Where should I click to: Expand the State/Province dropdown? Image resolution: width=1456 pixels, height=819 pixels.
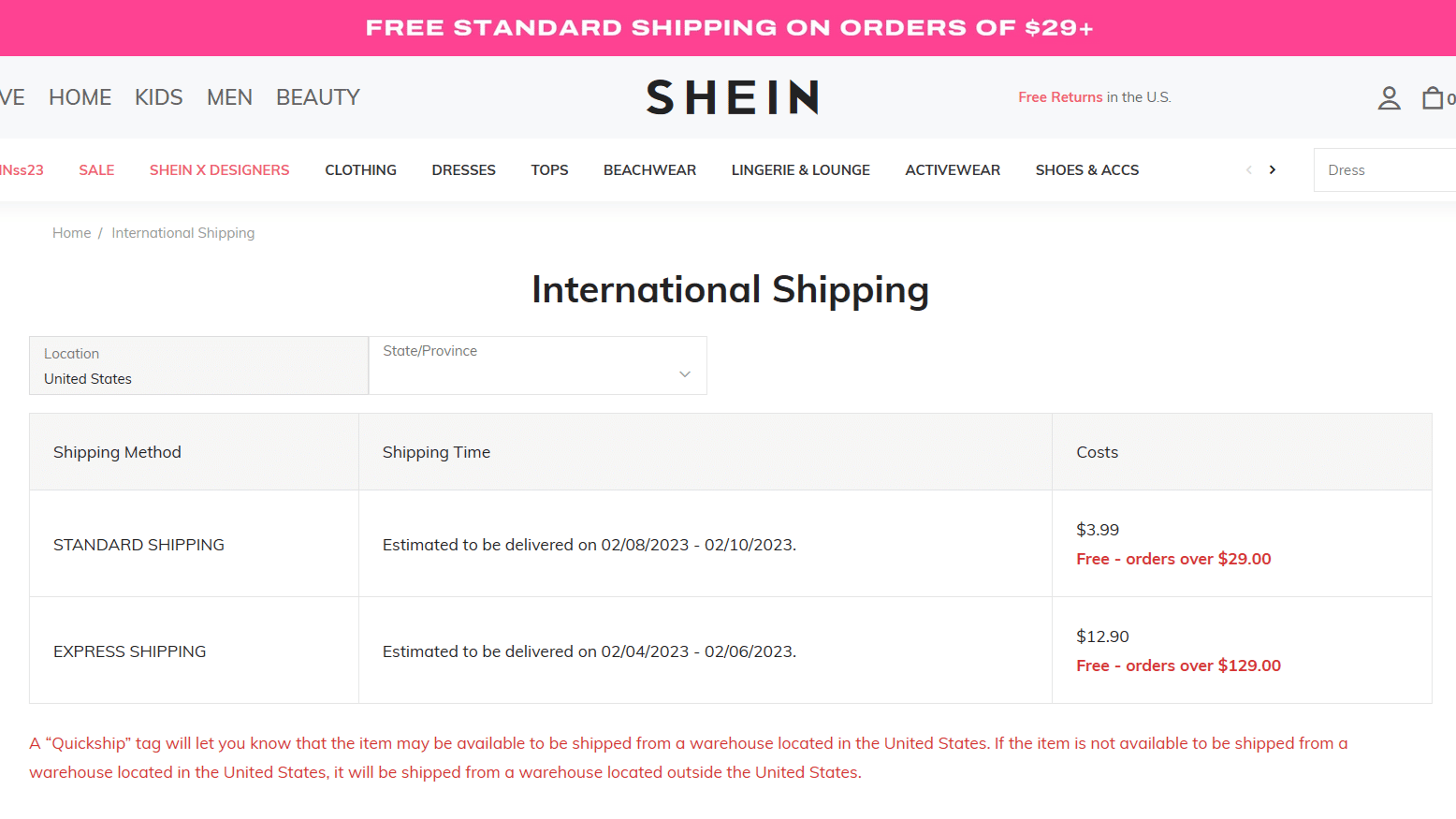(x=538, y=365)
